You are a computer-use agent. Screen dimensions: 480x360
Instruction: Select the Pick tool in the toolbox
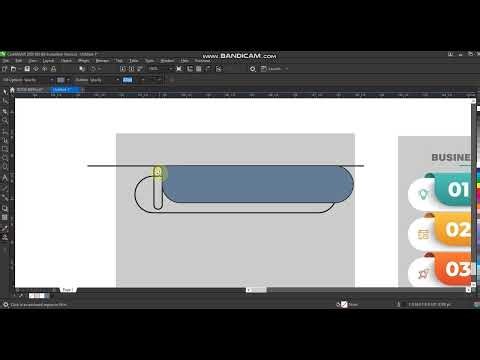pos(5,91)
